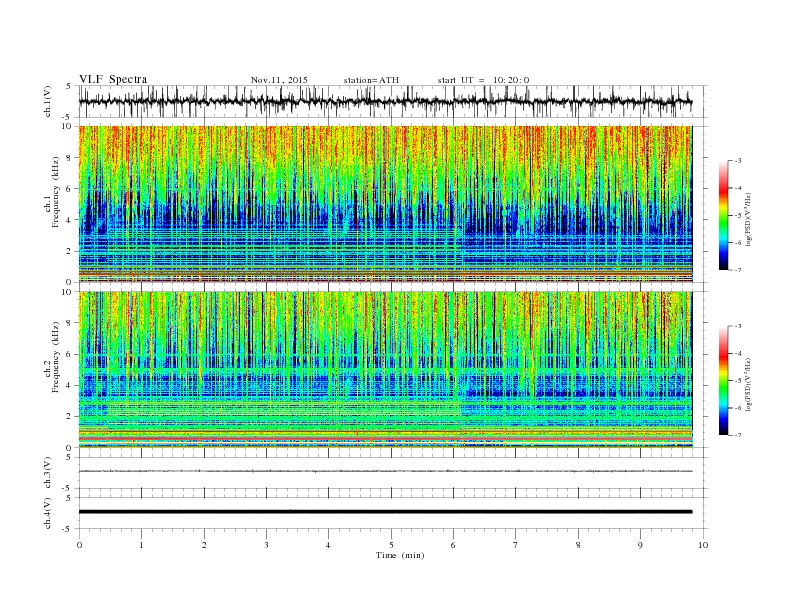Click inside the ch.1 spectrogram plot
Screen dimensions: 792x612
coord(385,204)
